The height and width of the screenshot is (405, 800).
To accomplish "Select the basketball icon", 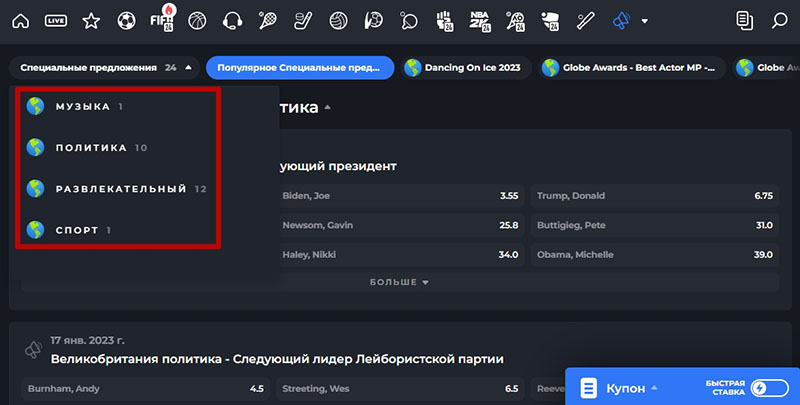I will [197, 21].
